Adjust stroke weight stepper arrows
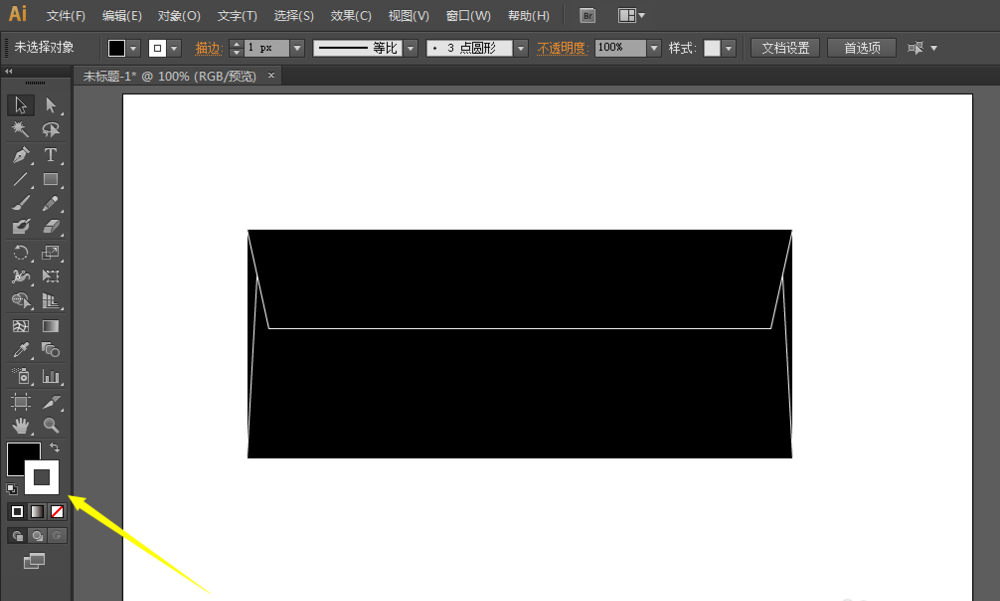The image size is (1000, 601). pyautogui.click(x=237, y=48)
